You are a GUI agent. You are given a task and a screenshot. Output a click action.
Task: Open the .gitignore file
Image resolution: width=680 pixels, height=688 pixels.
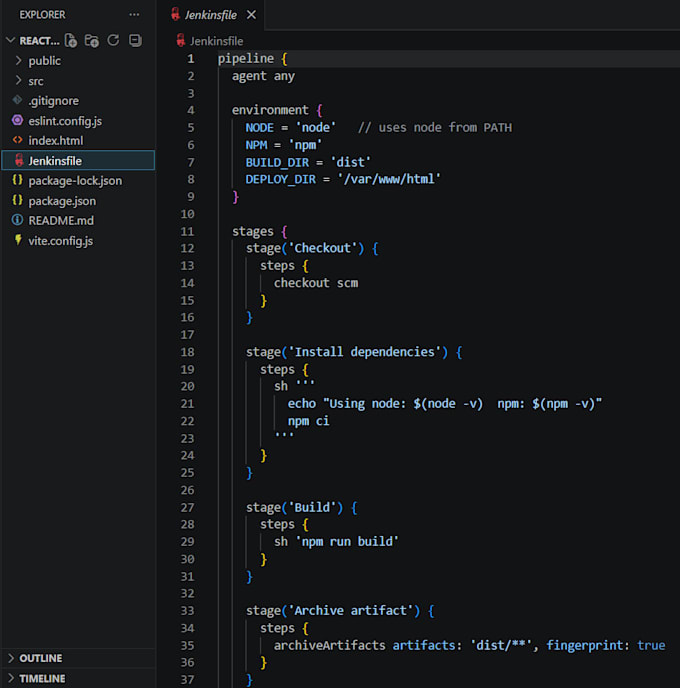coord(54,101)
